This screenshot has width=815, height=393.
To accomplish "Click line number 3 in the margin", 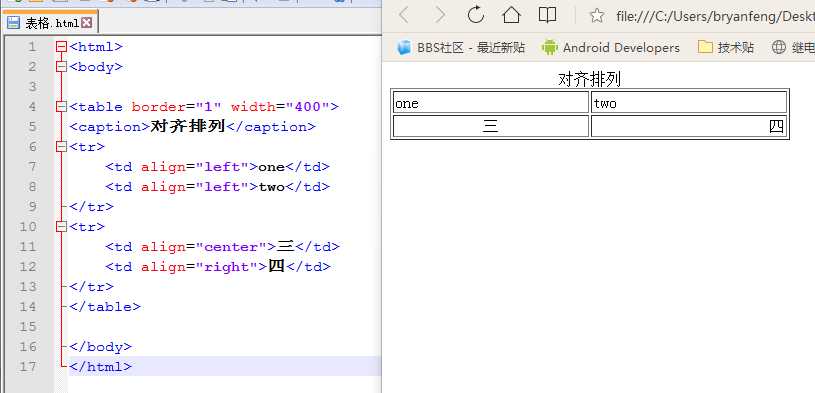I will point(32,87).
